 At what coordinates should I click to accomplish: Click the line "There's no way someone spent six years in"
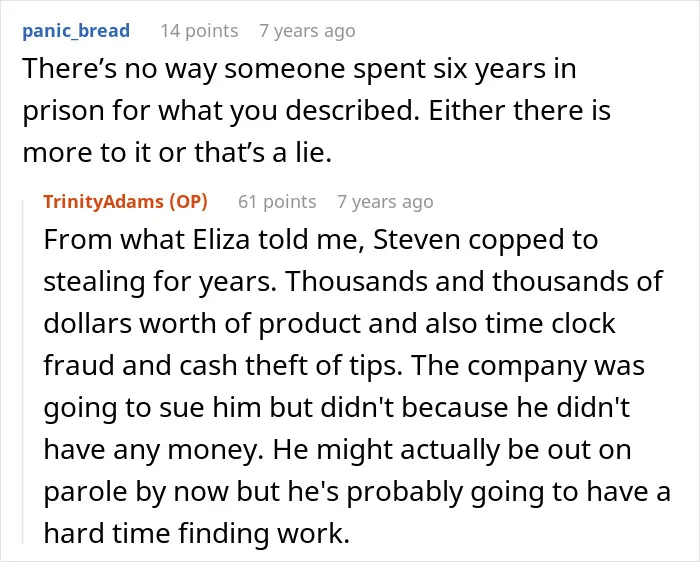299,69
